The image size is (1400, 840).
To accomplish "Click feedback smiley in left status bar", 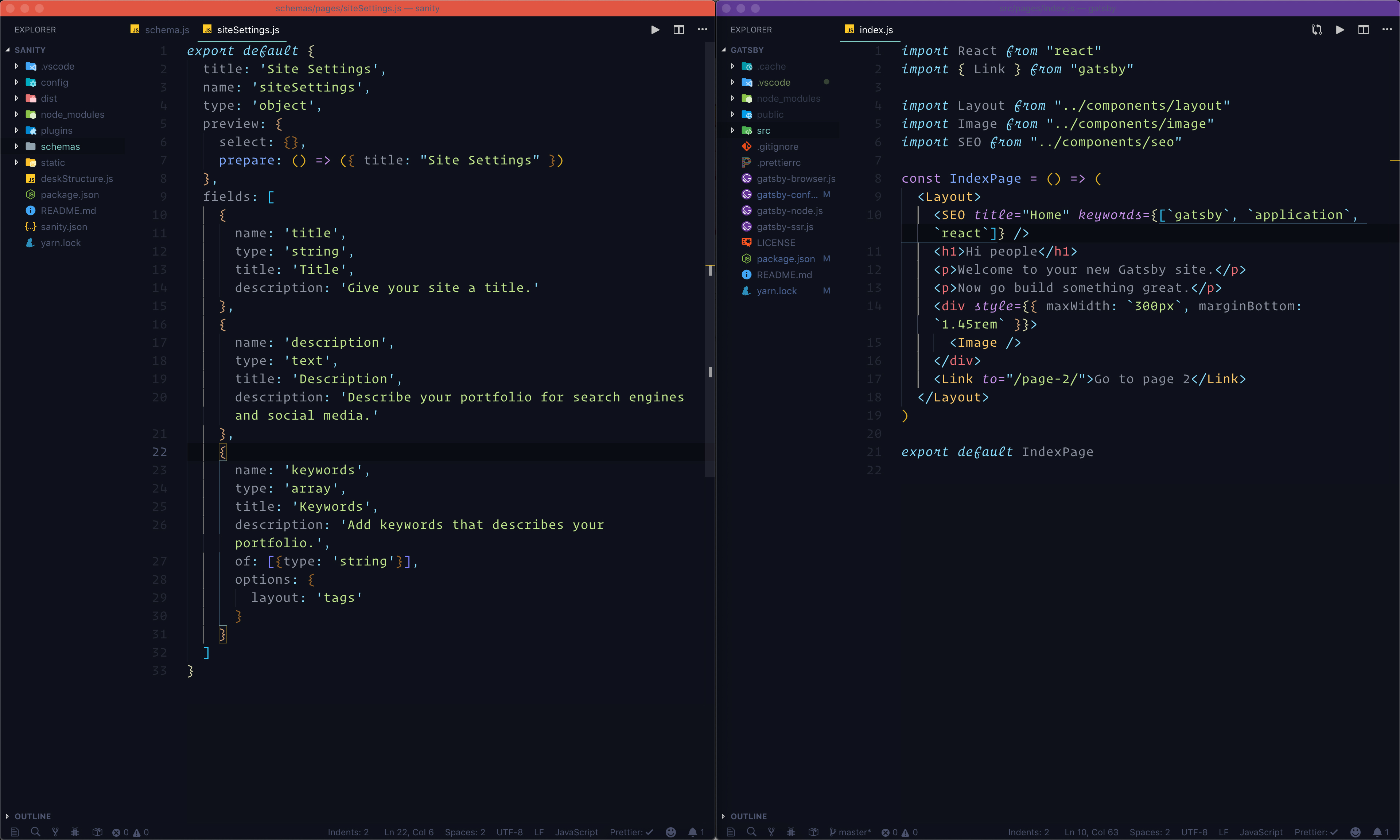I will click(x=670, y=832).
